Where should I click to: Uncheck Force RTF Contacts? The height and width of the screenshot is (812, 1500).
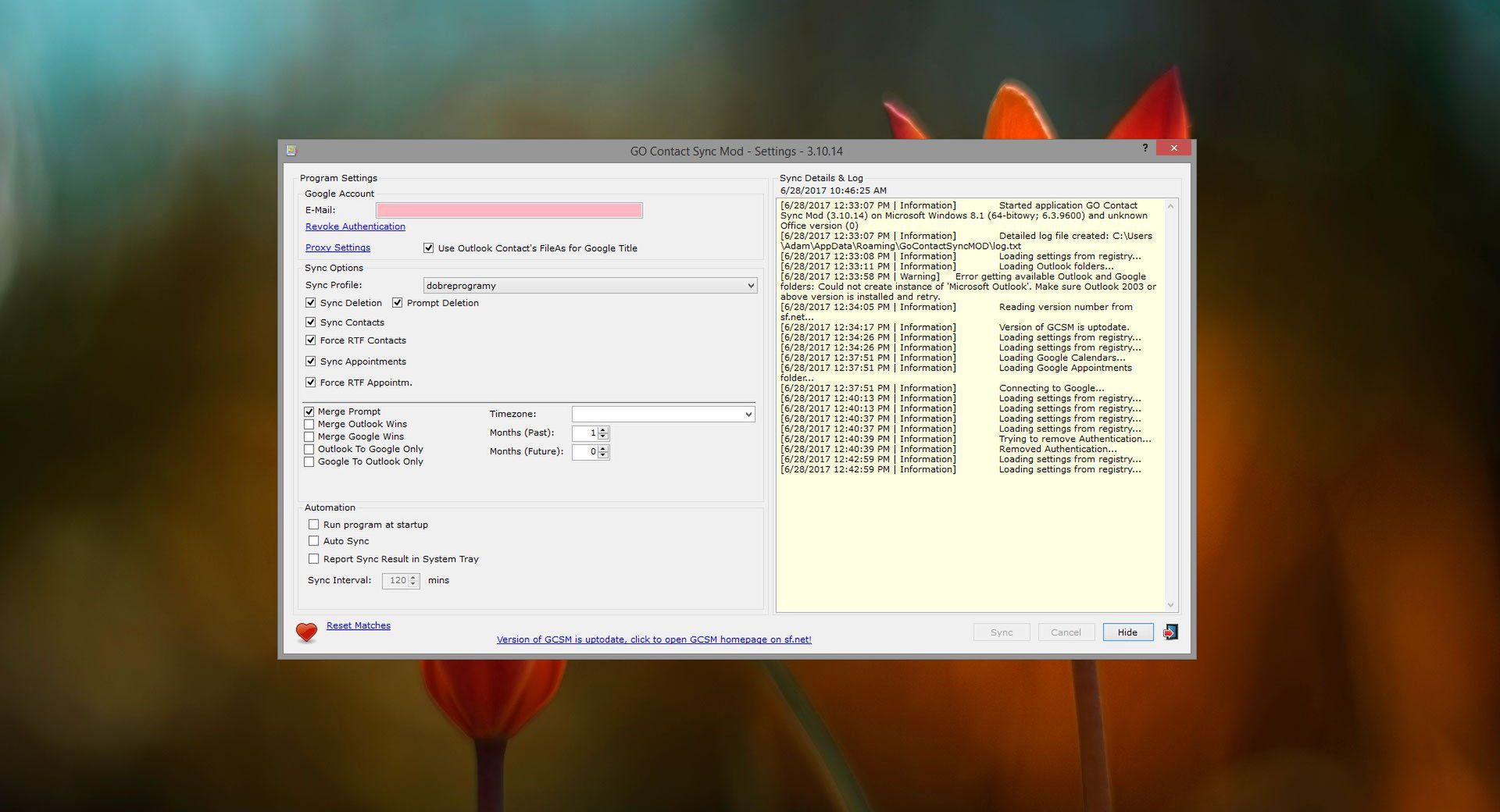(310, 340)
